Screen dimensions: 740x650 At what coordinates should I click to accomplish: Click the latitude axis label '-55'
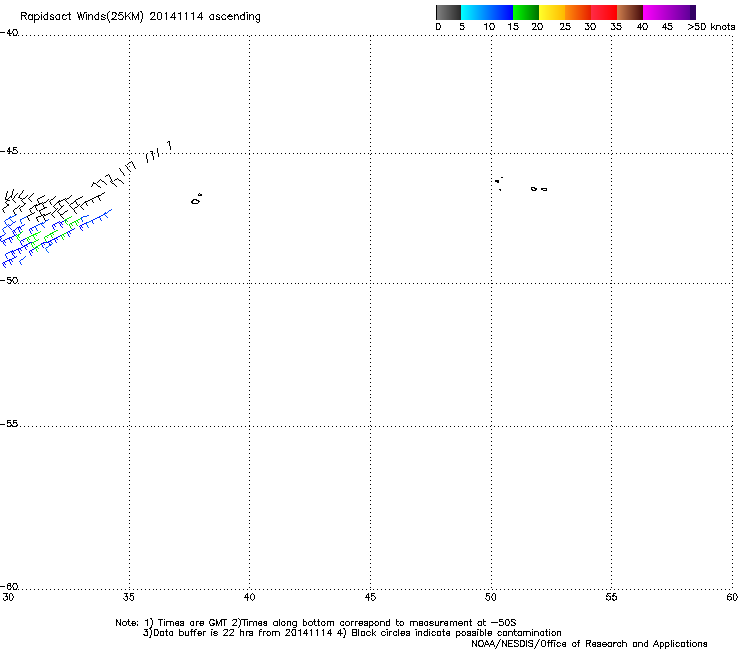9,424
